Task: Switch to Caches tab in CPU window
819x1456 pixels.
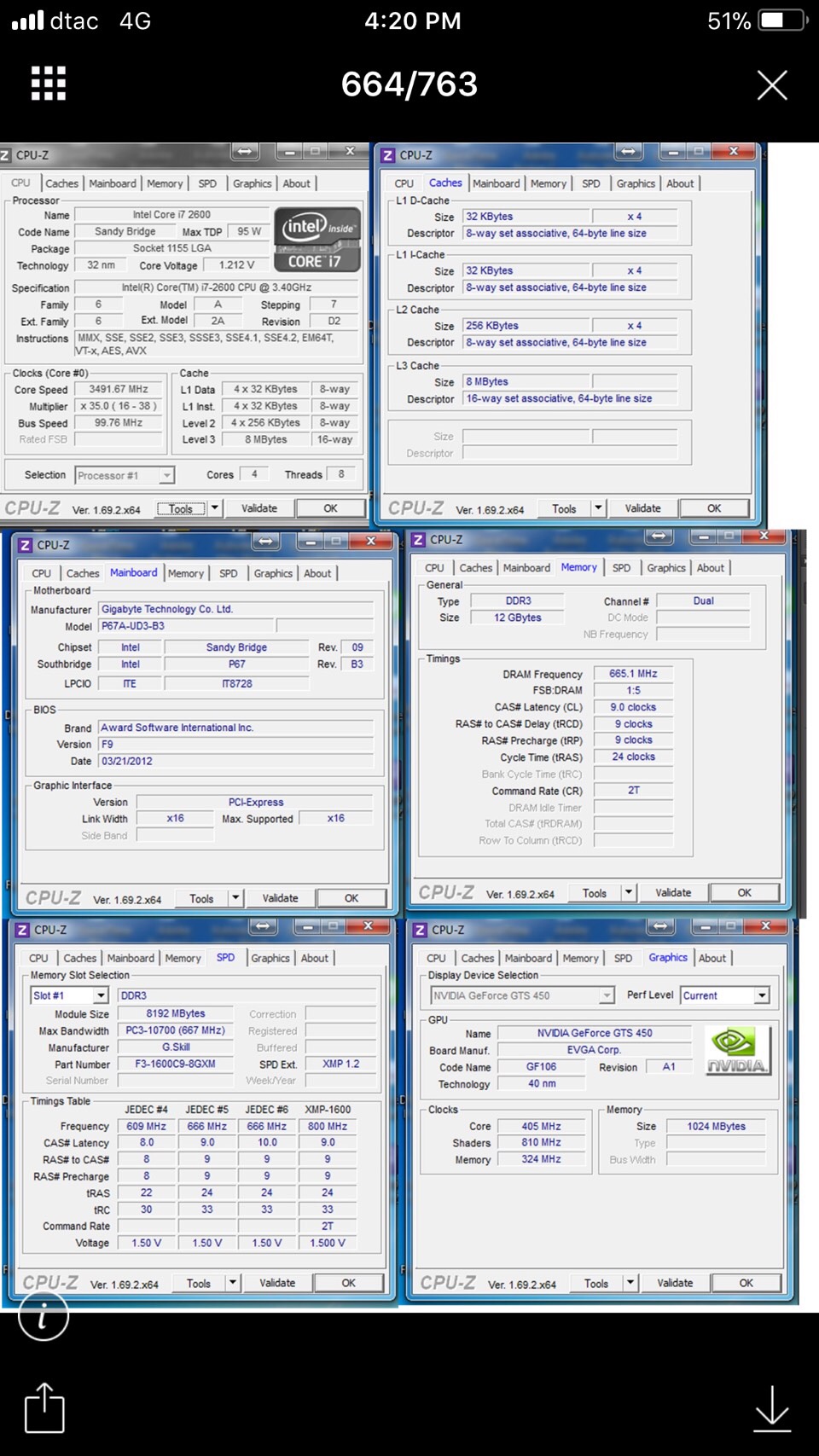Action: pos(61,183)
